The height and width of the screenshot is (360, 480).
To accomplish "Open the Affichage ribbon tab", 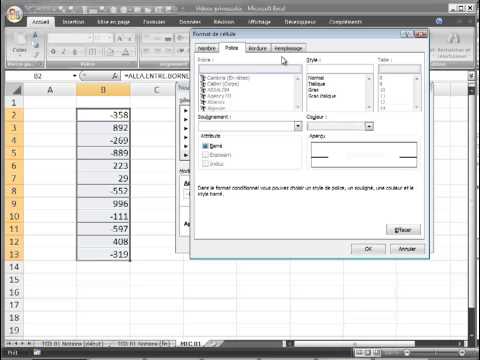I will pyautogui.click(x=259, y=22).
